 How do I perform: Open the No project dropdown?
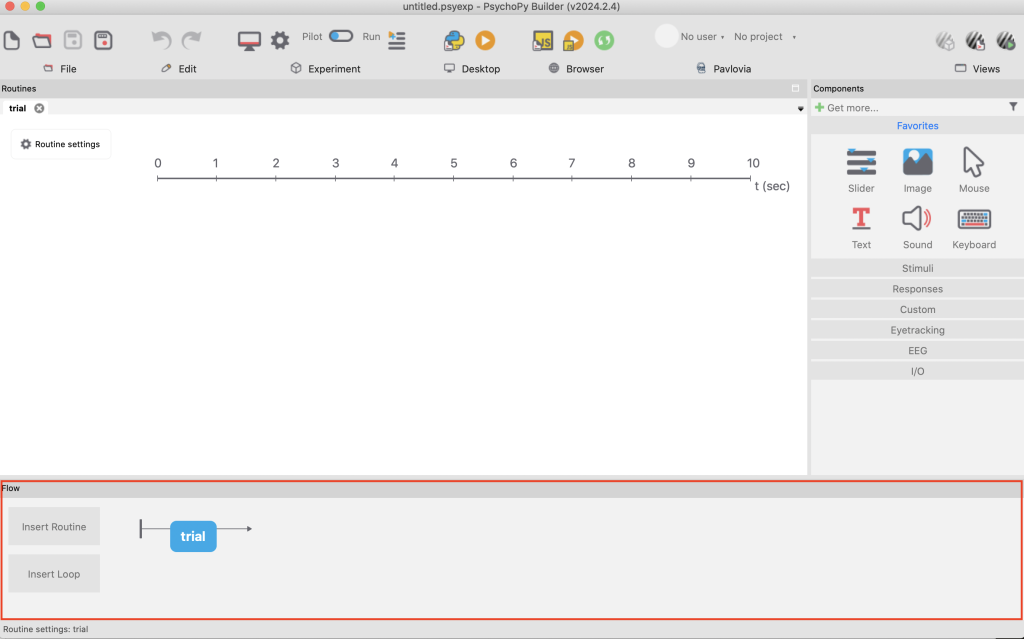[764, 37]
